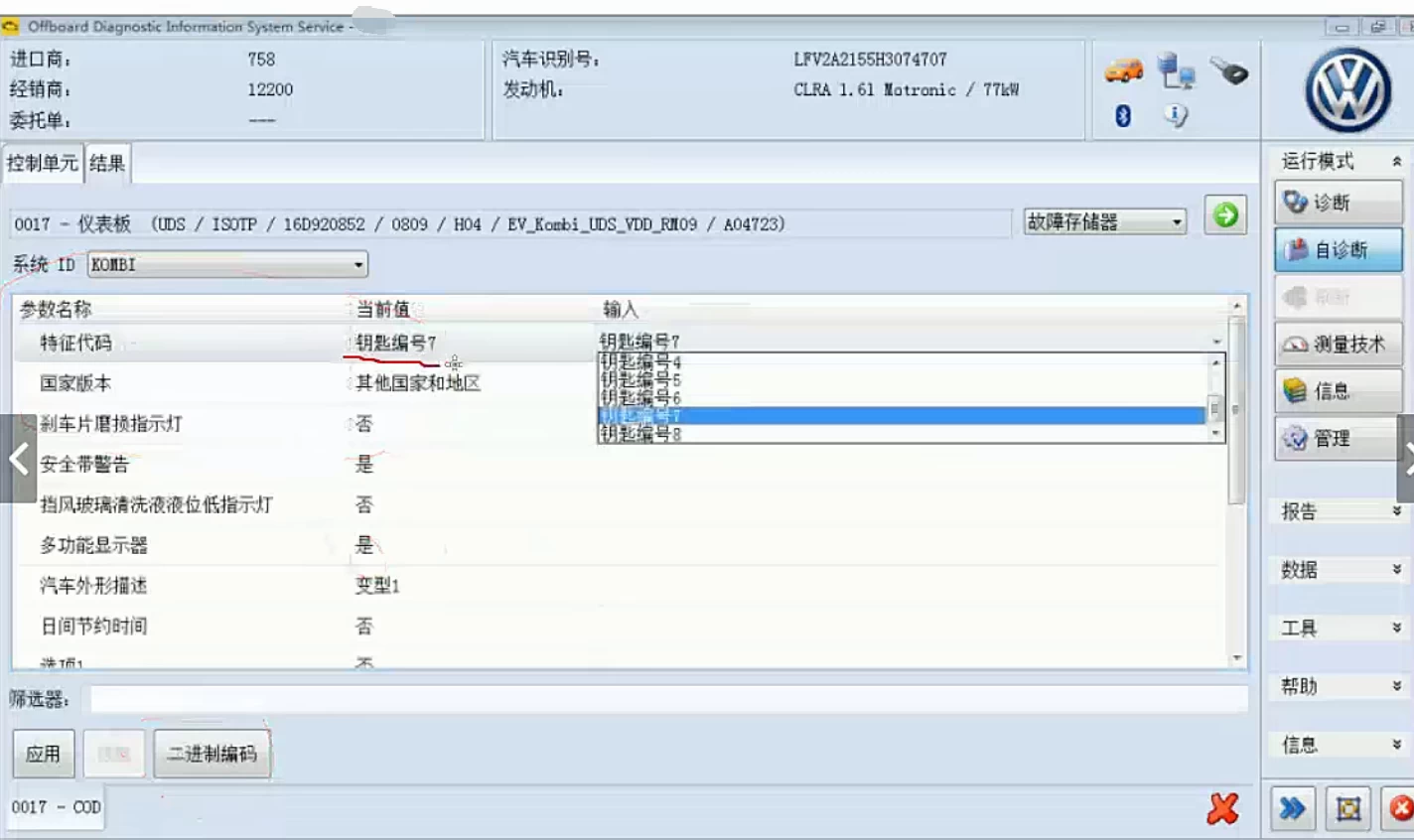Expand the 帮助 section

pyautogui.click(x=1397, y=685)
